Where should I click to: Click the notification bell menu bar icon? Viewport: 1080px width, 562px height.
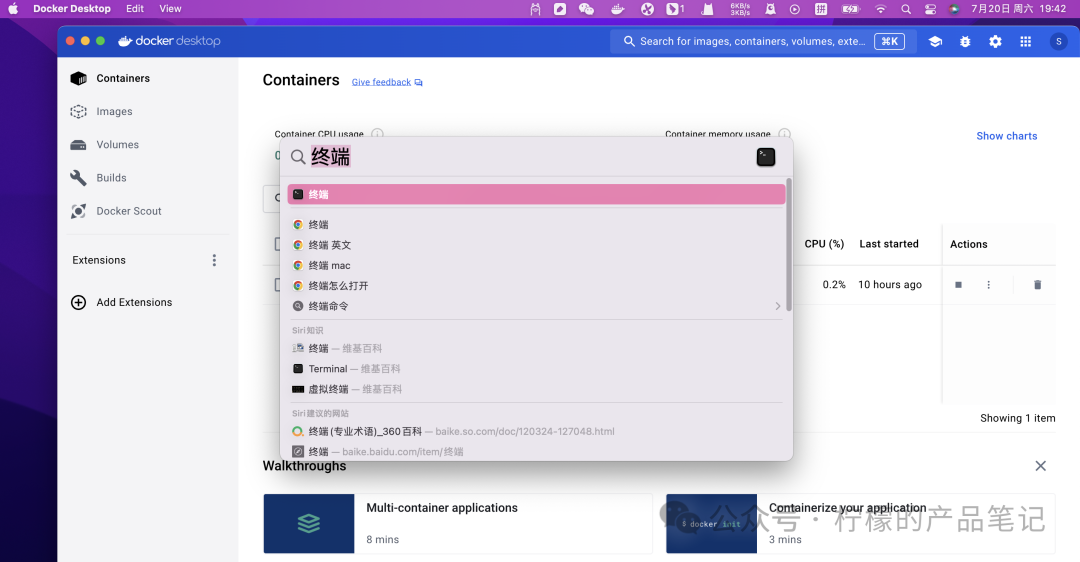tap(770, 9)
